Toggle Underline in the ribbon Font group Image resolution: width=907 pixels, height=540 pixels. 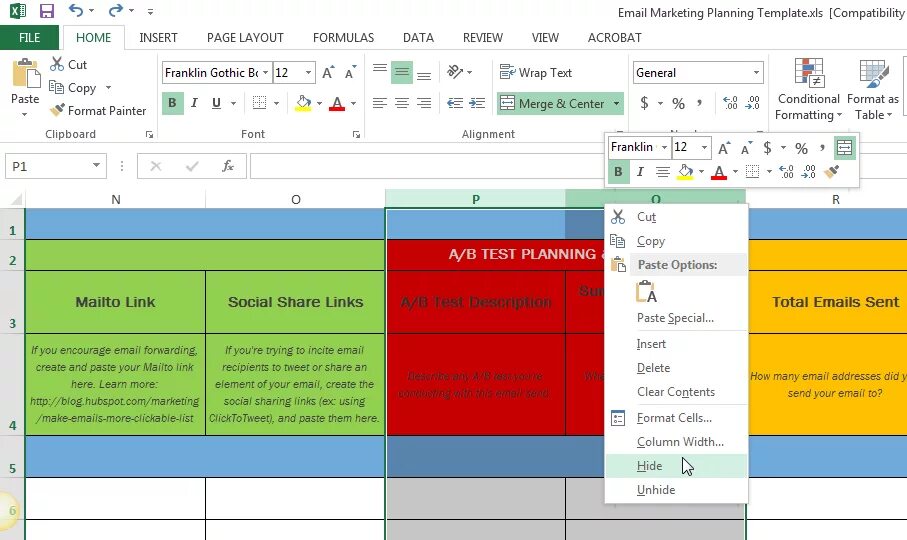pos(216,103)
